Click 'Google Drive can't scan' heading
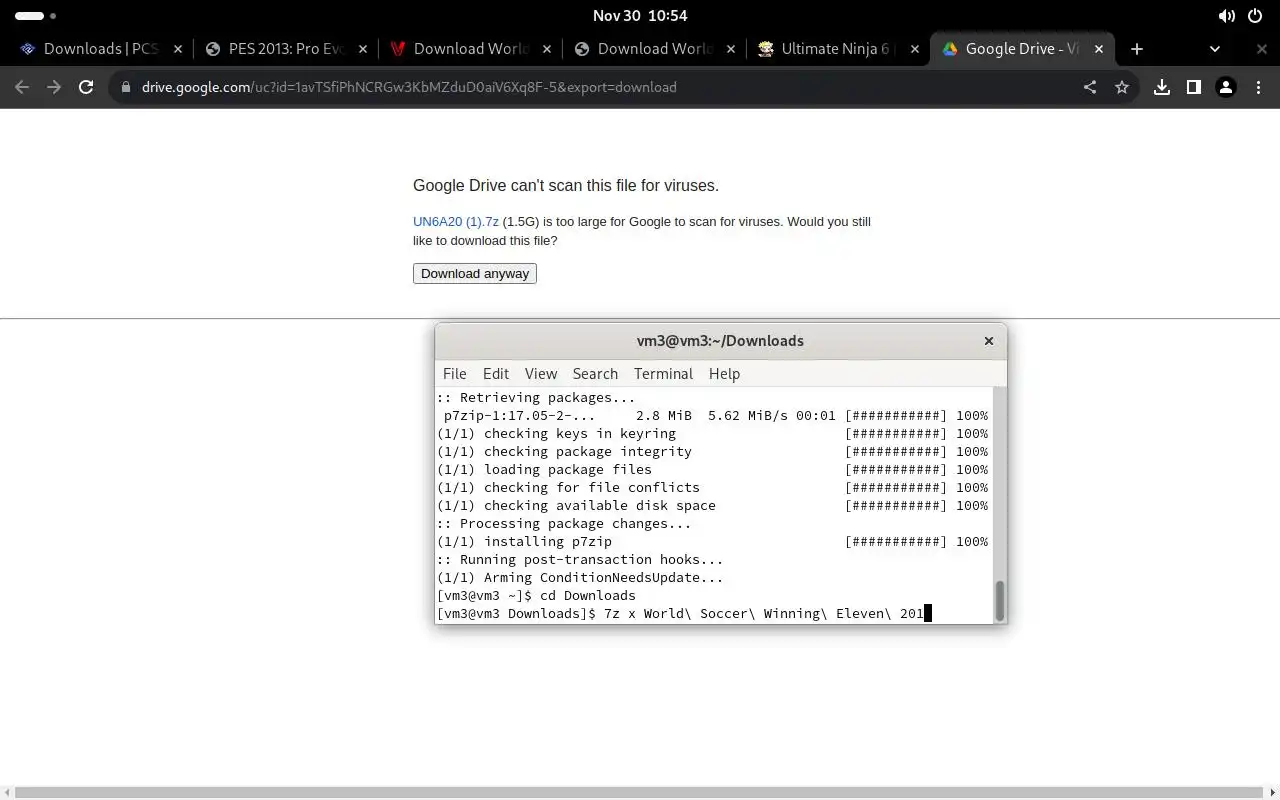This screenshot has height=800, width=1280. [566, 186]
